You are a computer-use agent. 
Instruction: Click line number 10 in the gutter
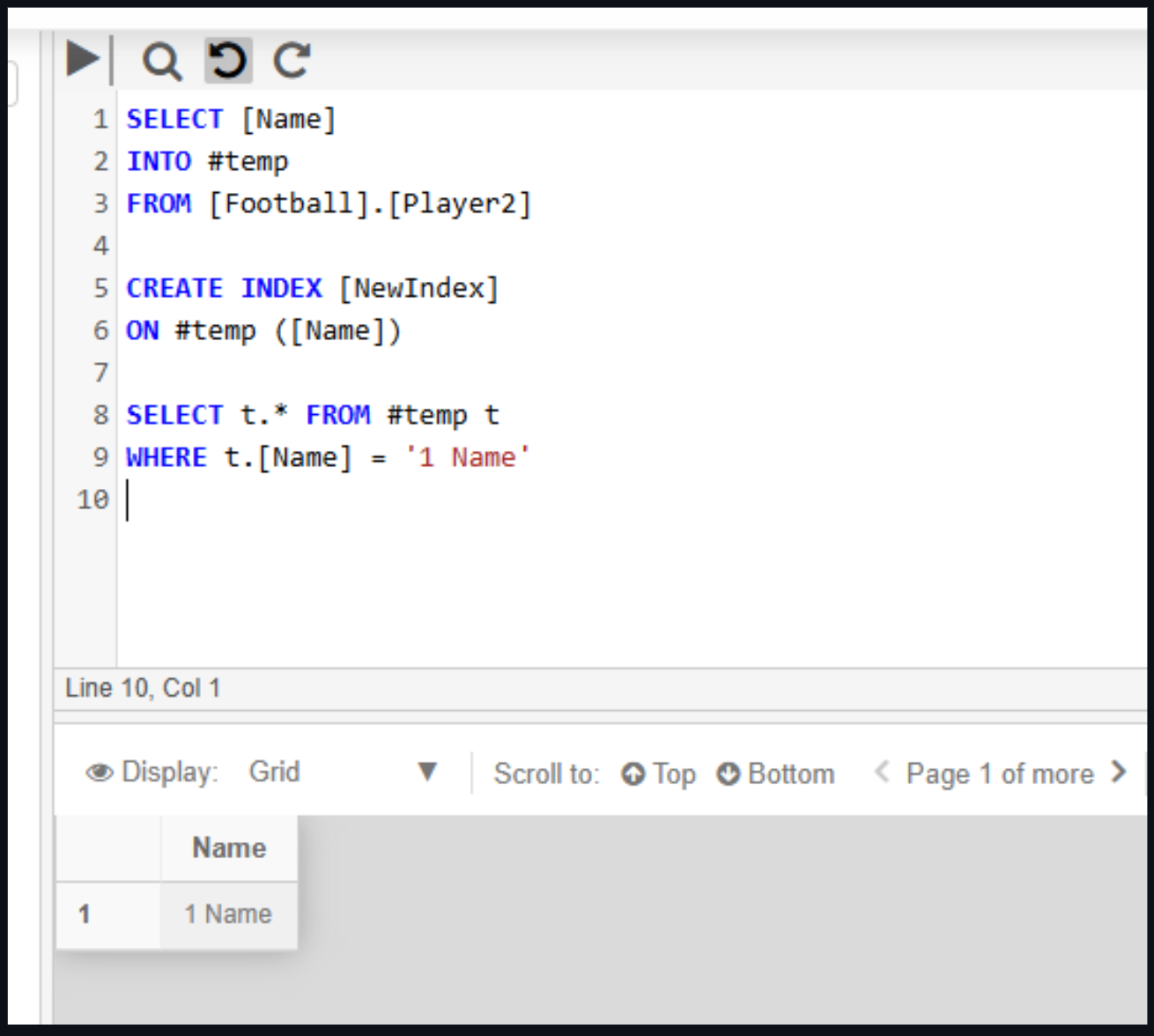click(92, 499)
